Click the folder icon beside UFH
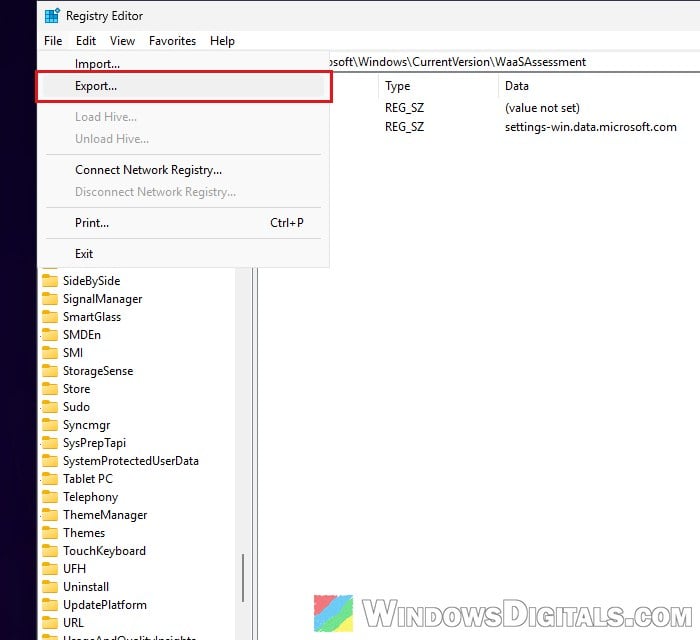700x640 pixels. point(50,569)
